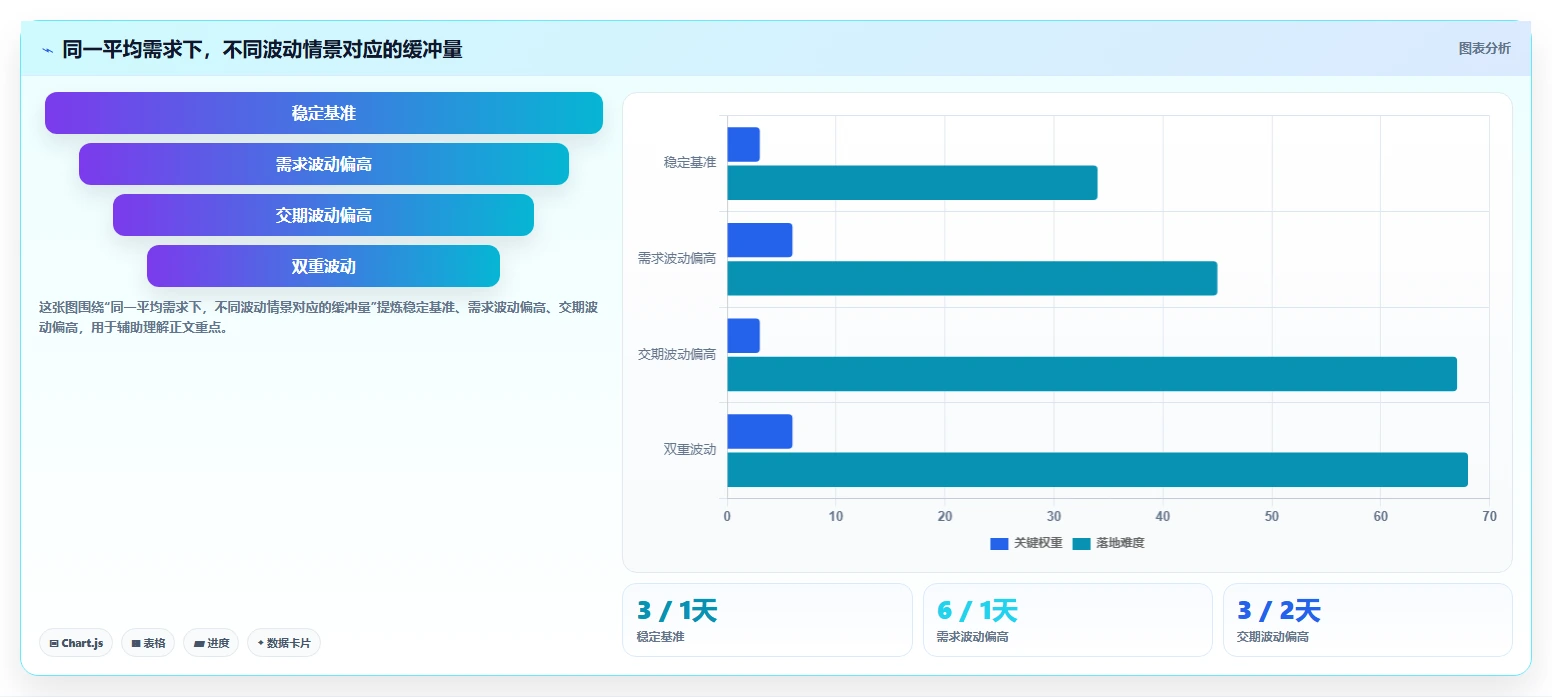1552x697 pixels.
Task: Click the 交期波动偏高 blue 关键权重 bar
Action: [x=743, y=336]
